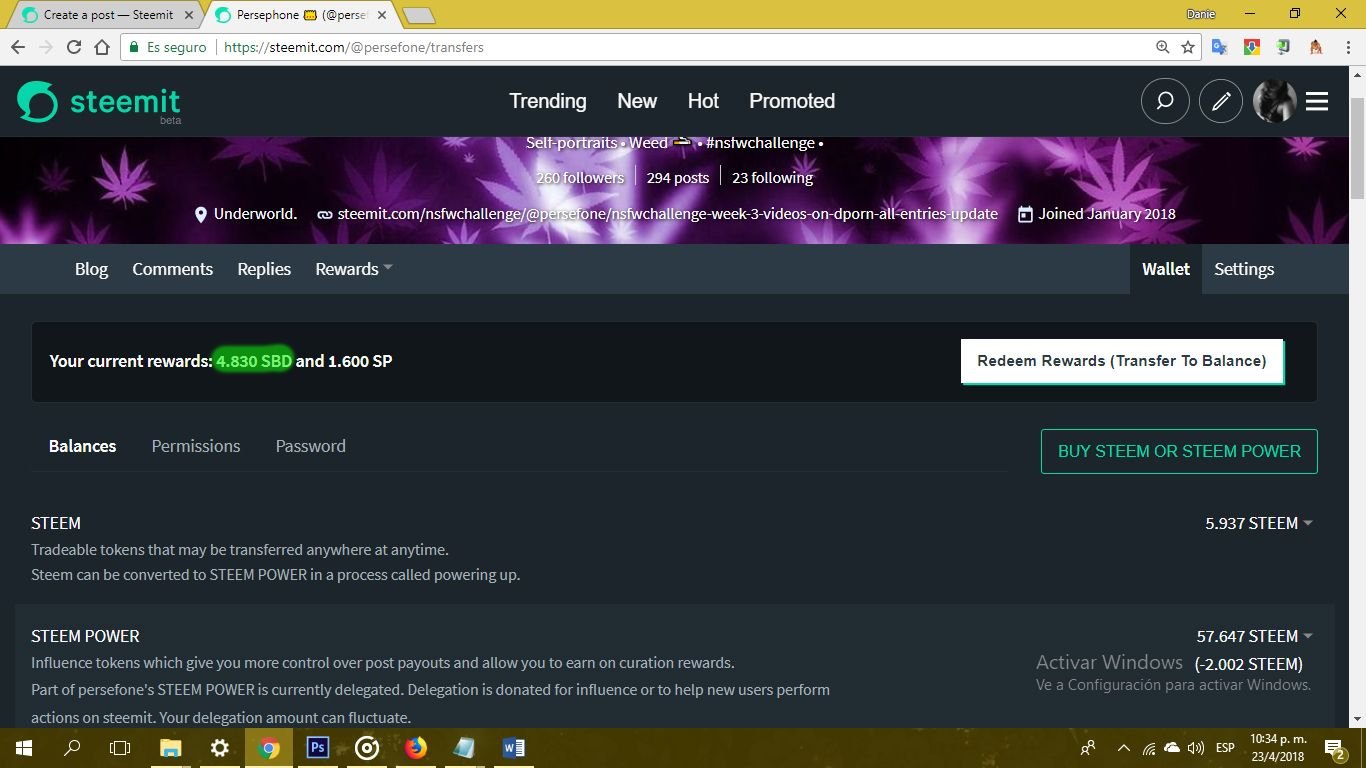Click the Steemit logo
1366x768 pixels.
click(x=99, y=102)
